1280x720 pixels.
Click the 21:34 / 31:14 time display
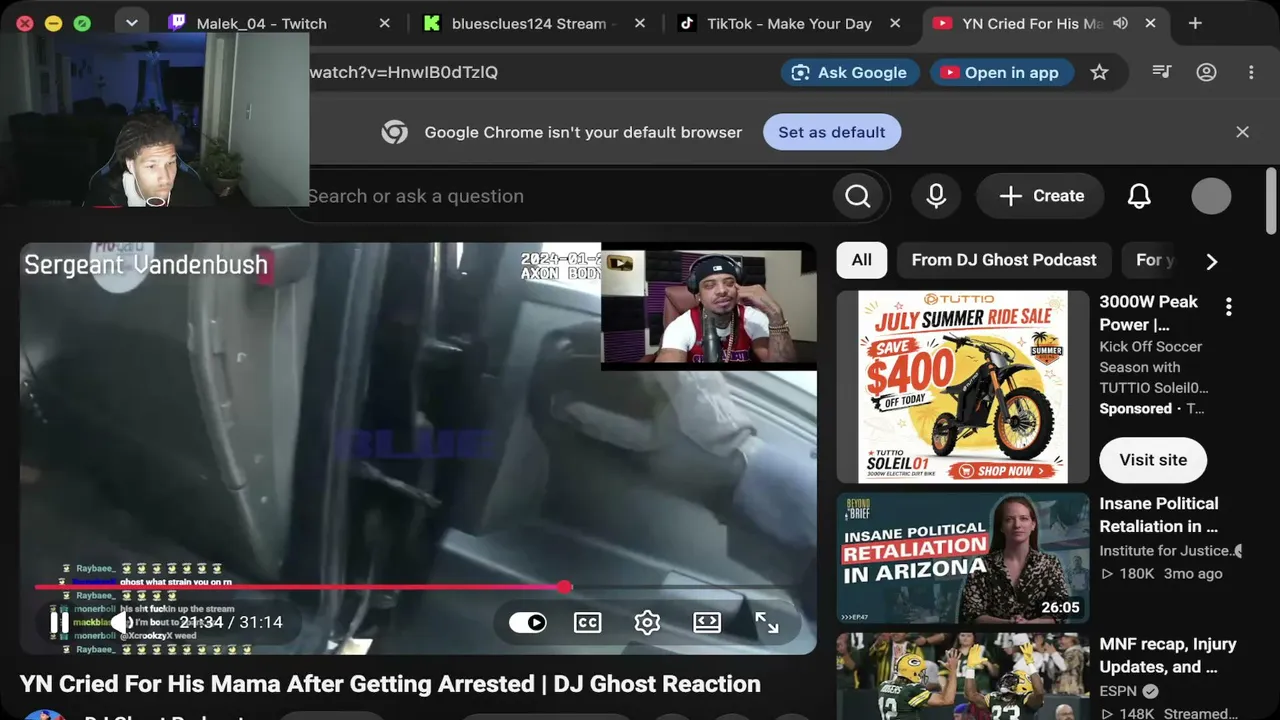(231, 622)
